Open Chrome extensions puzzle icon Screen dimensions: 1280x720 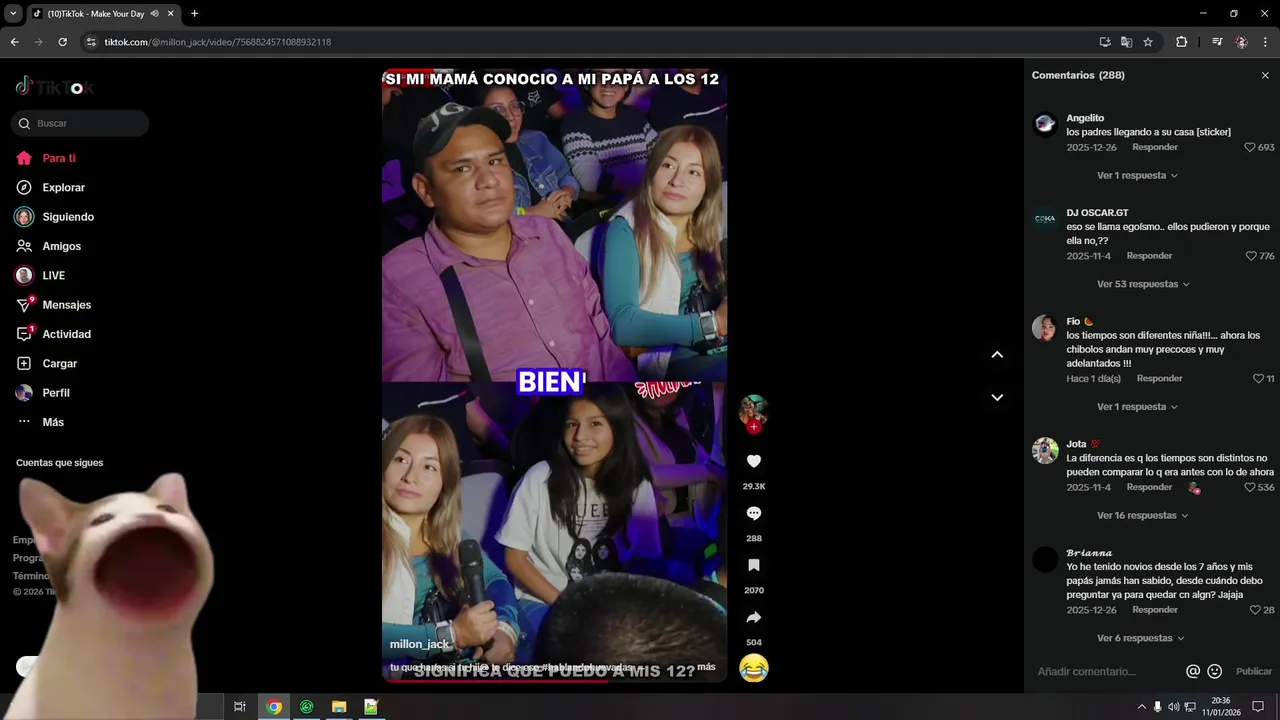point(1181,42)
